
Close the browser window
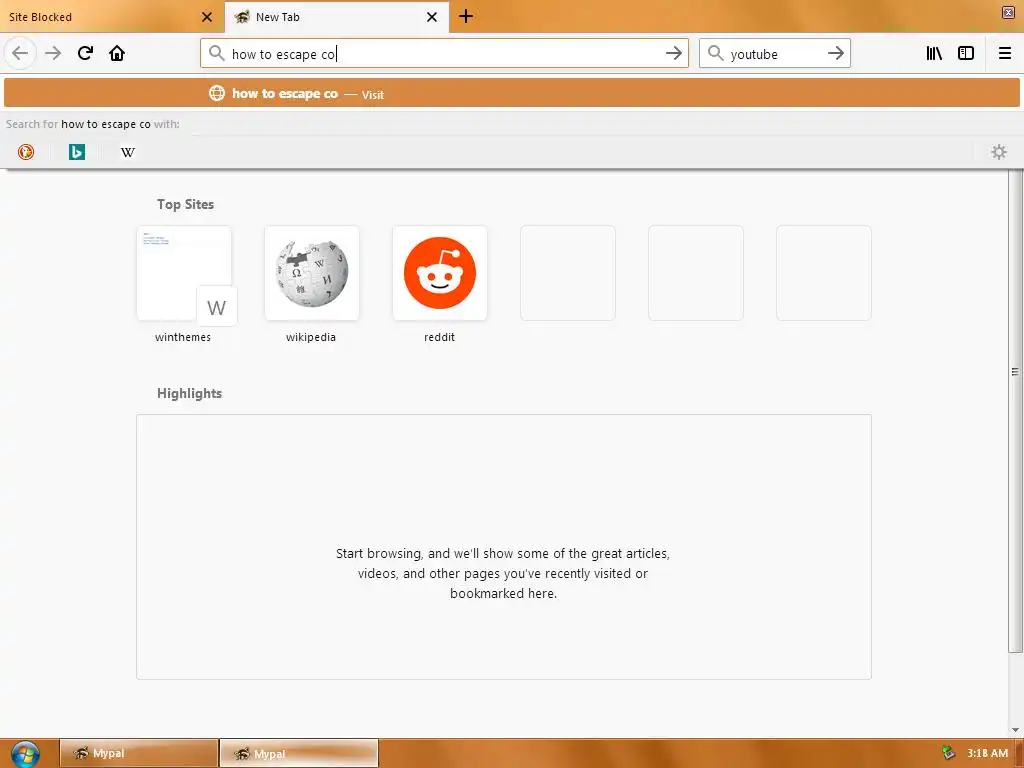click(x=1008, y=12)
